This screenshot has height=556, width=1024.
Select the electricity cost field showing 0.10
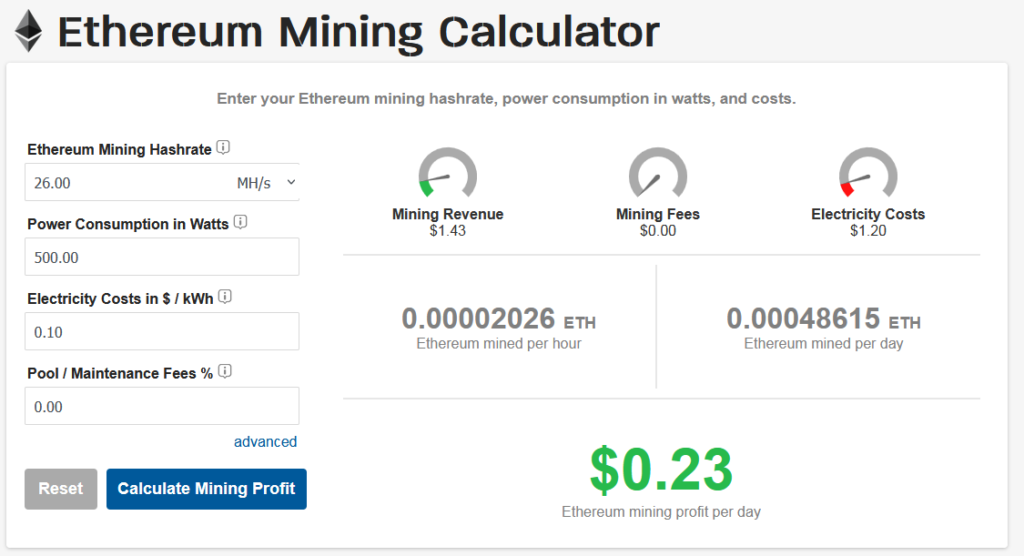[162, 332]
